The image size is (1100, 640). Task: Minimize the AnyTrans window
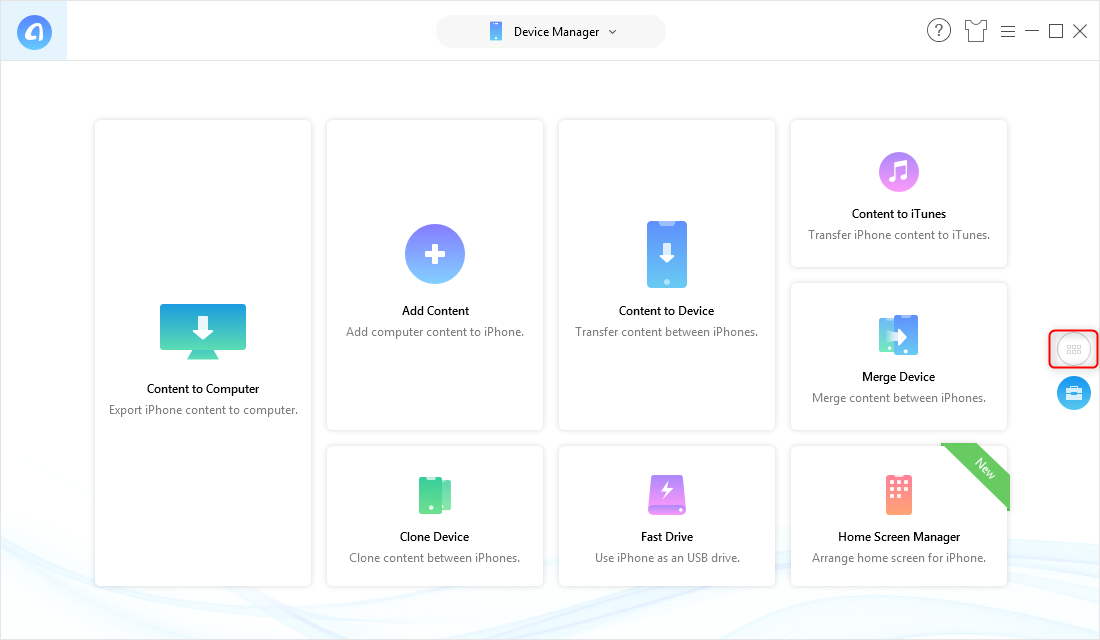click(x=1031, y=31)
